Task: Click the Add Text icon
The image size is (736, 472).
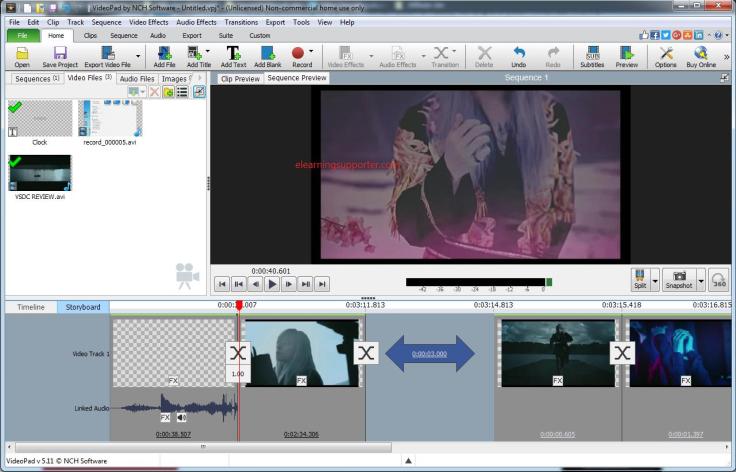Action: point(233,57)
